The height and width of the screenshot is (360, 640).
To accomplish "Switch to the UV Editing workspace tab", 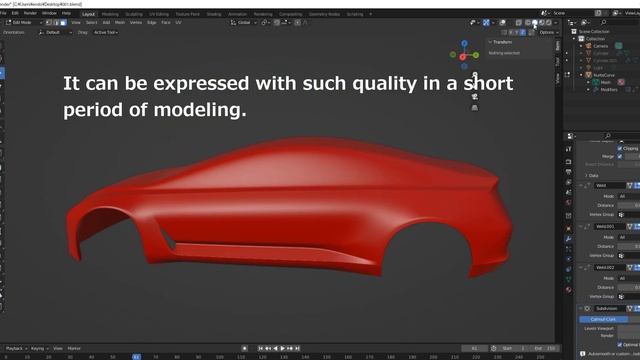I will coord(159,14).
